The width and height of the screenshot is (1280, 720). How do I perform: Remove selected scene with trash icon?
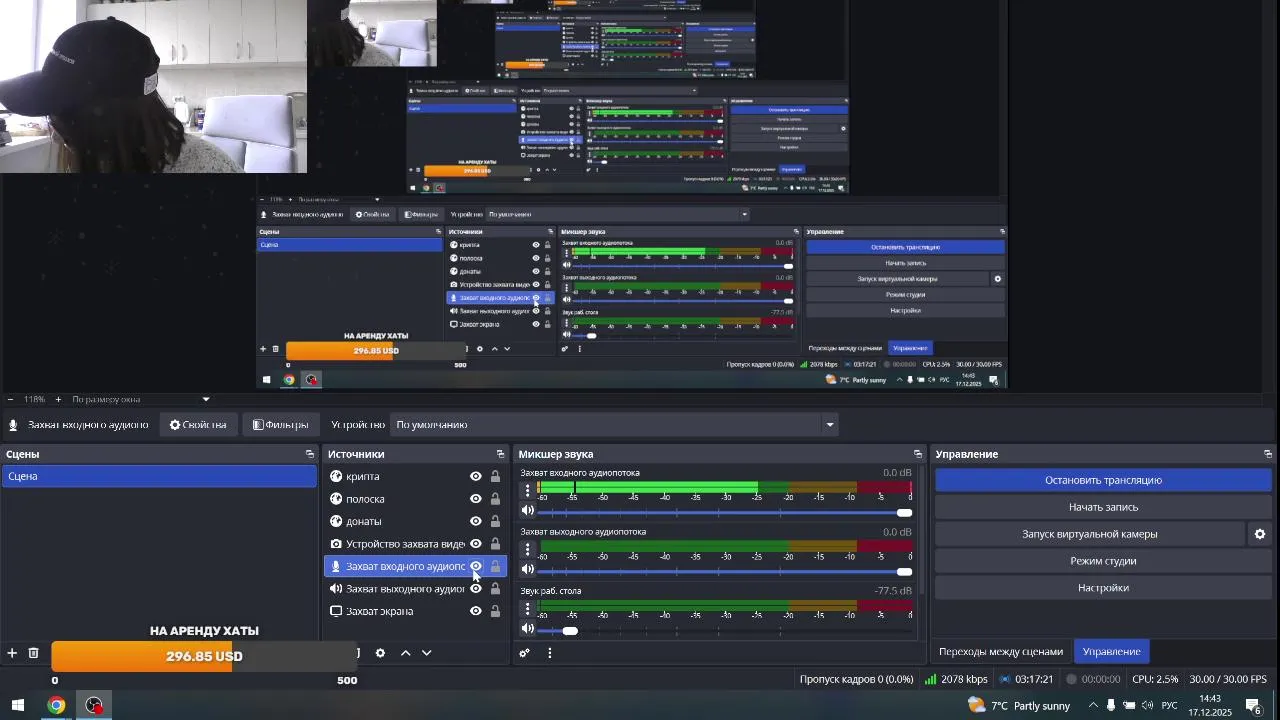[33, 653]
